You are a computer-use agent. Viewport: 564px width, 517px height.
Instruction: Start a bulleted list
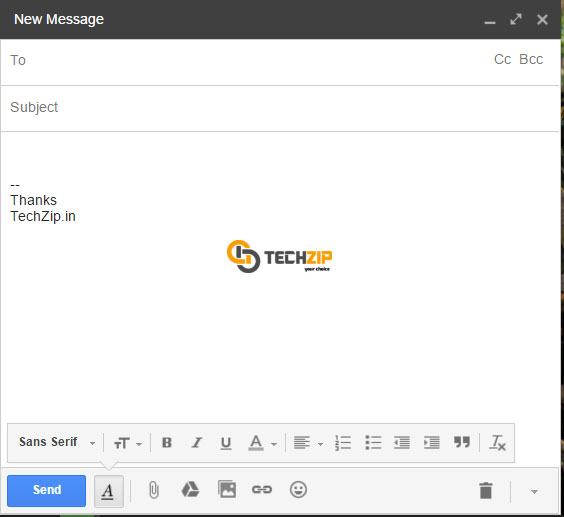tap(373, 443)
